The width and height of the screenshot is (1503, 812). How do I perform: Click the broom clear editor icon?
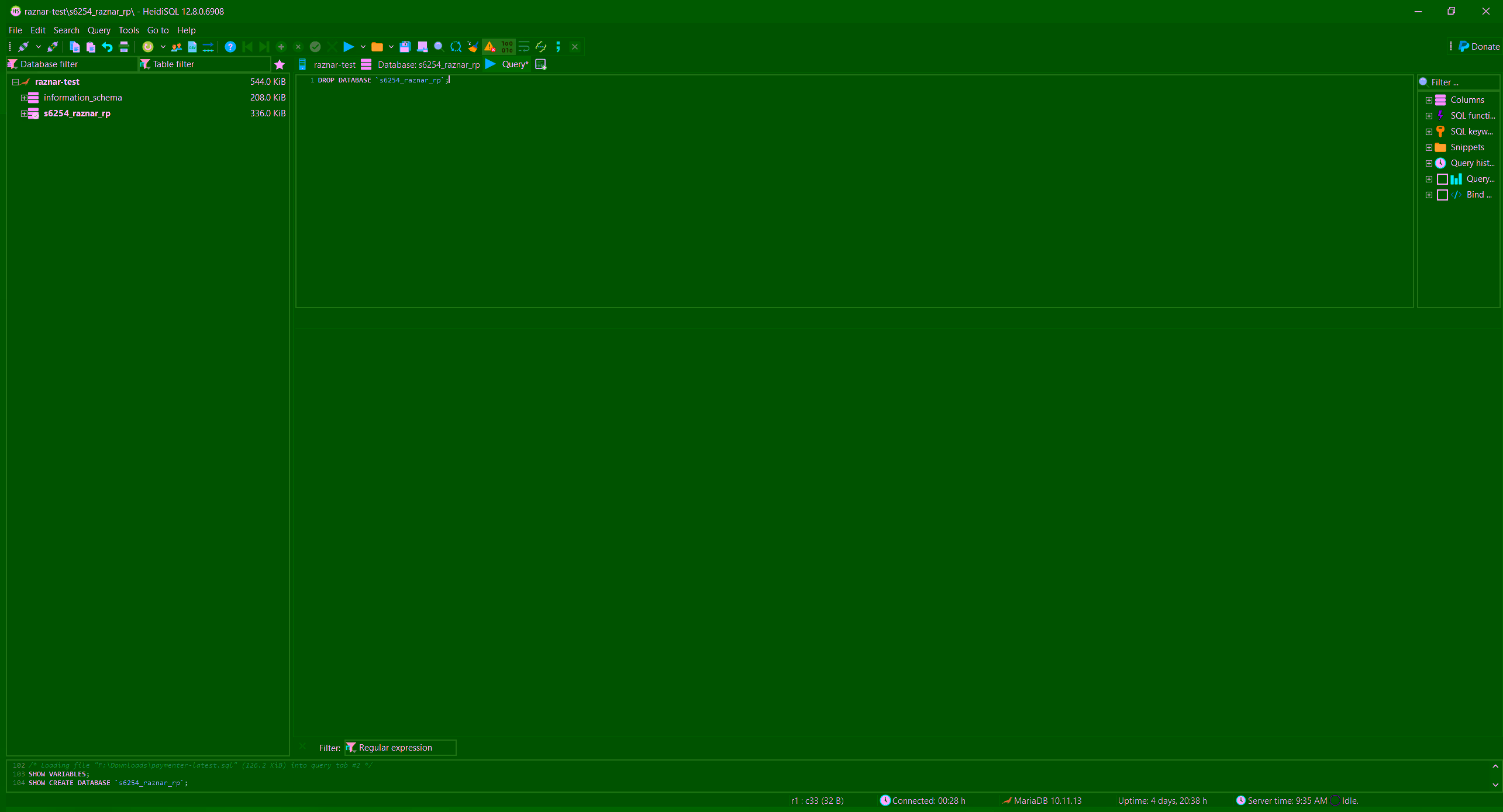pos(473,47)
